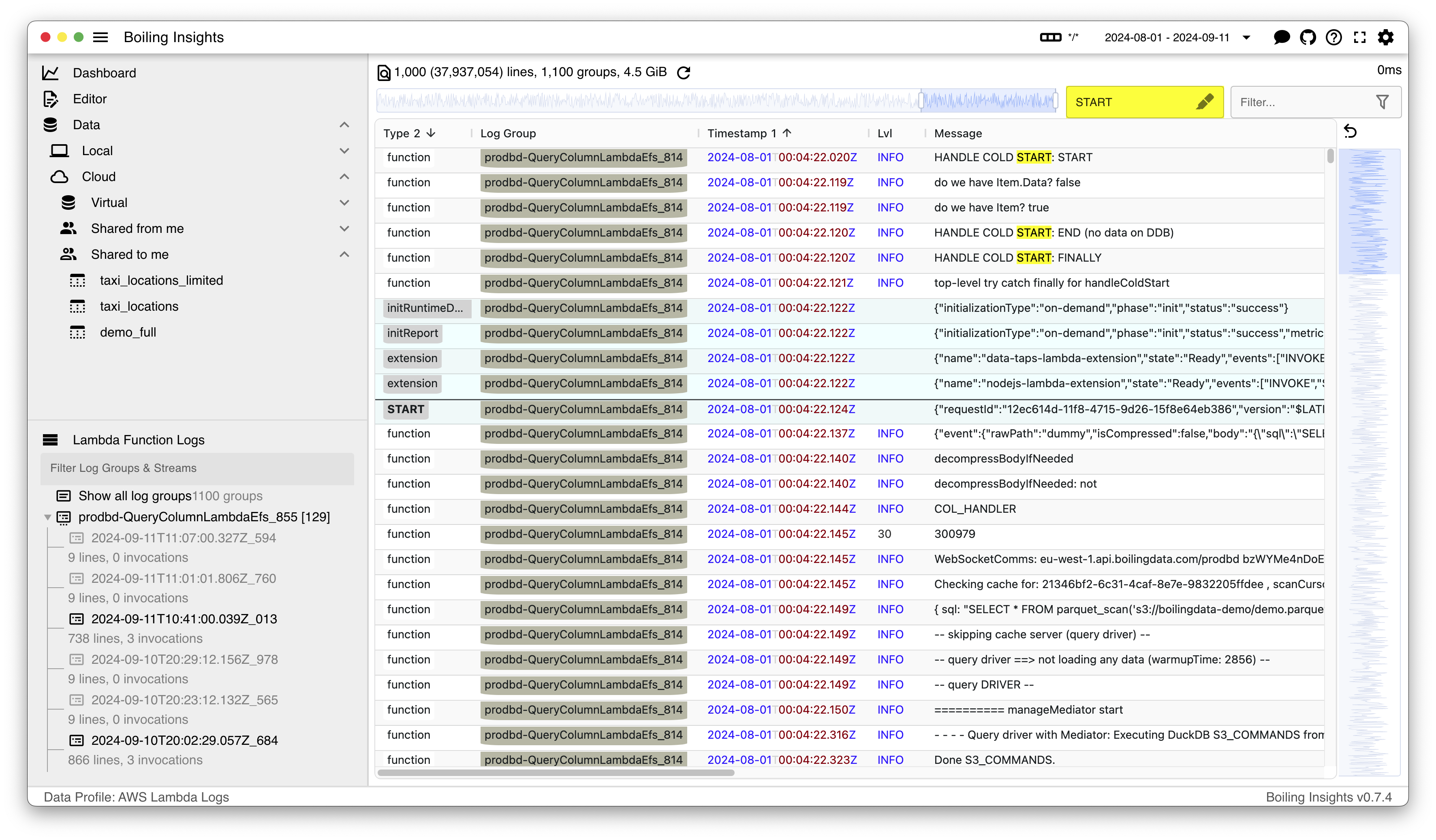The width and height of the screenshot is (1436, 840).
Task: Open the hamburger menu icon
Action: point(100,38)
